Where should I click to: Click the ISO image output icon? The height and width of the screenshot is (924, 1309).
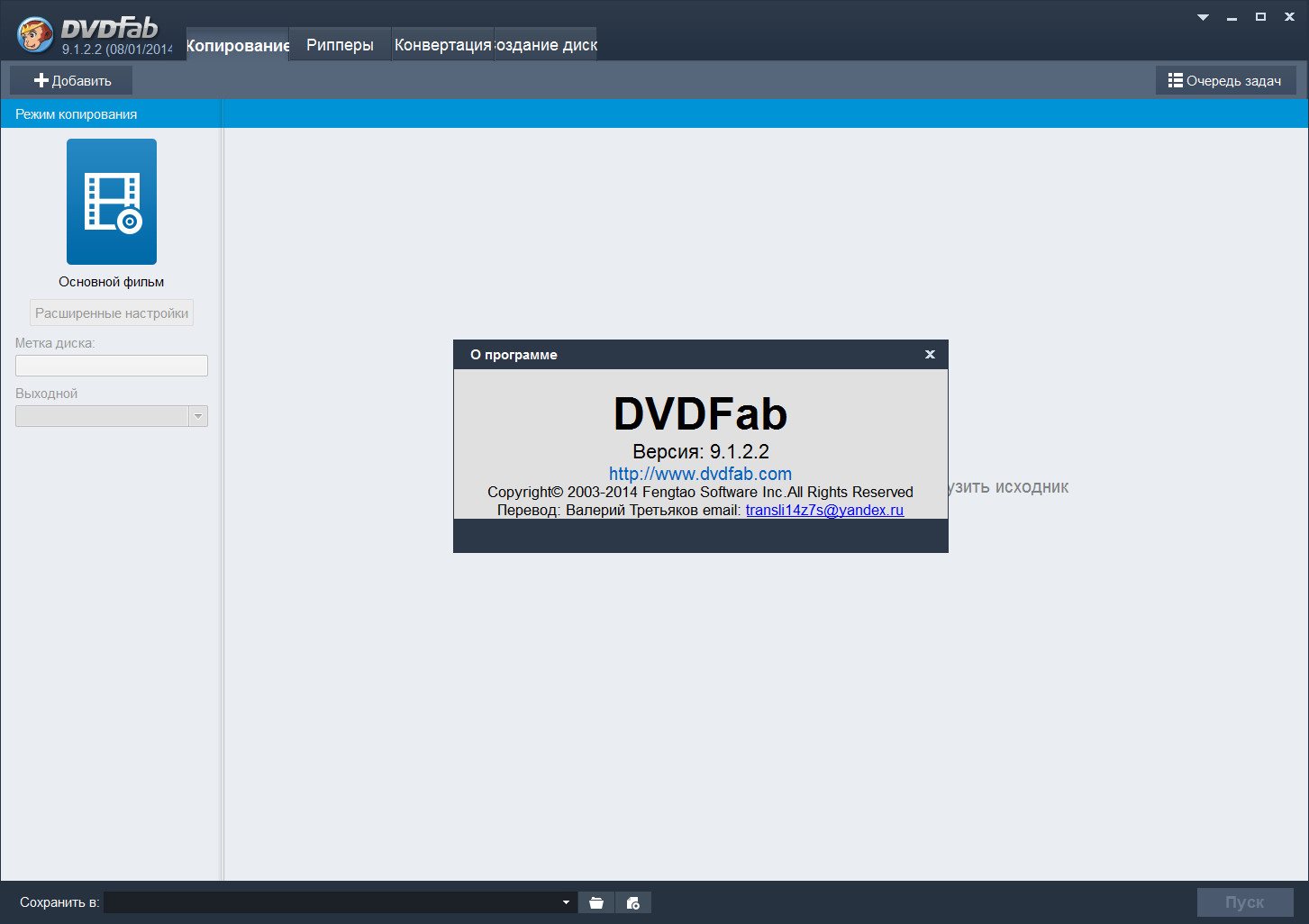pos(633,902)
